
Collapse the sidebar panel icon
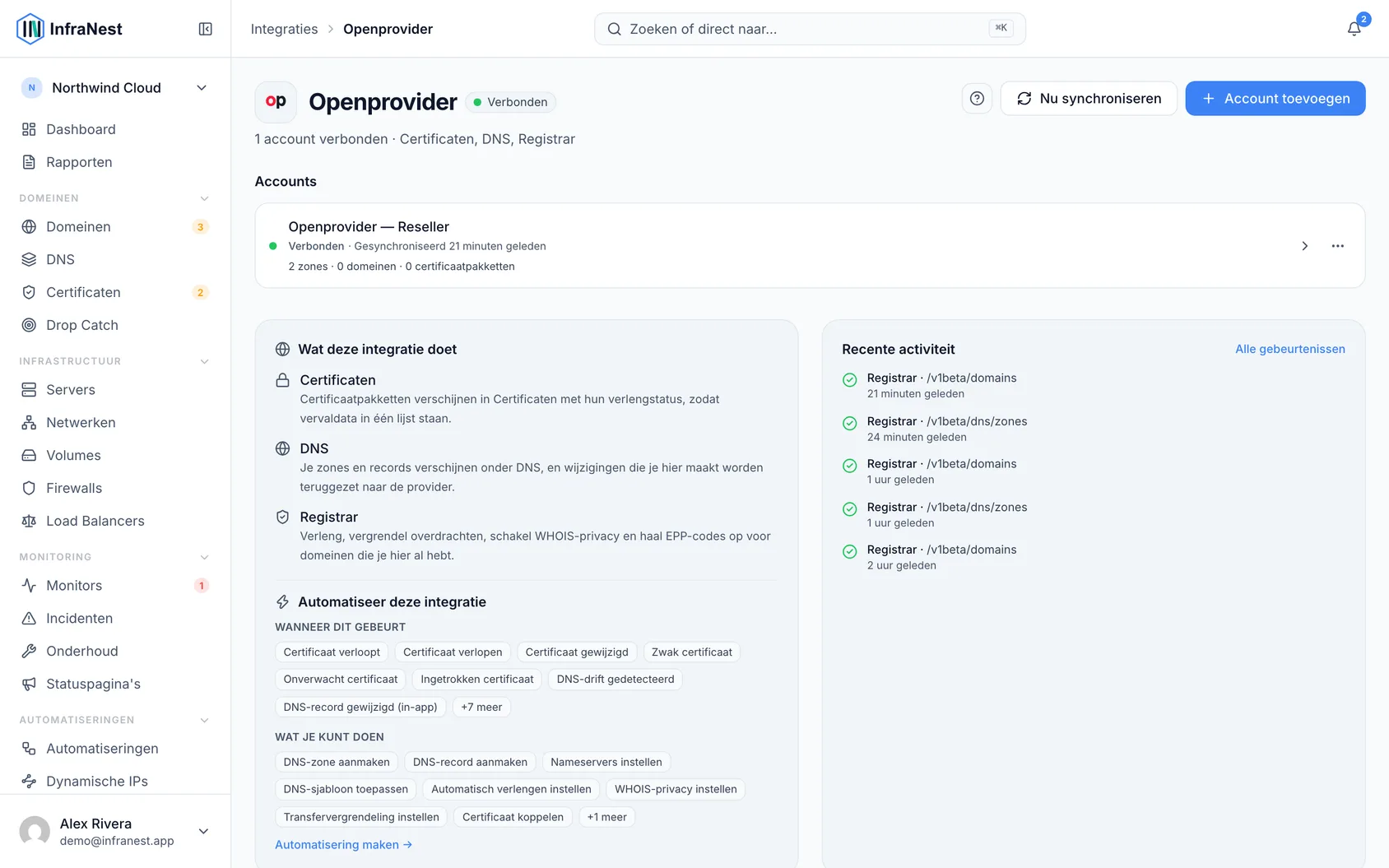pyautogui.click(x=206, y=29)
